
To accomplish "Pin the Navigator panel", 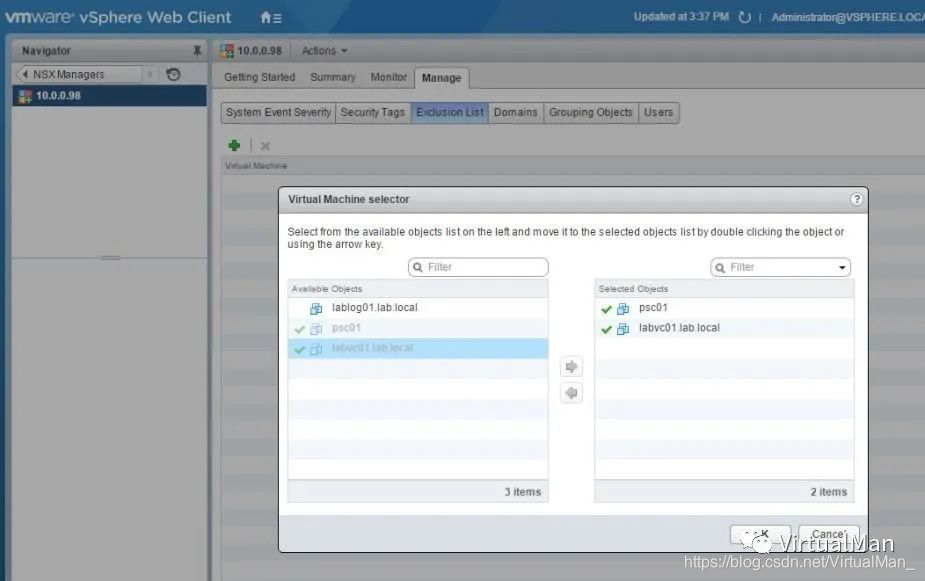I will click(x=197, y=51).
